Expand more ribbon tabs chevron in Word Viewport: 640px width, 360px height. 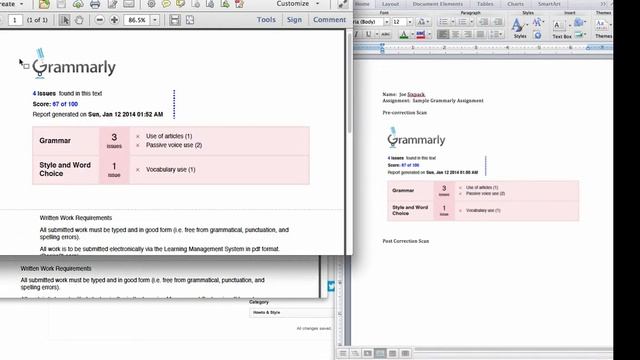[x=603, y=4]
